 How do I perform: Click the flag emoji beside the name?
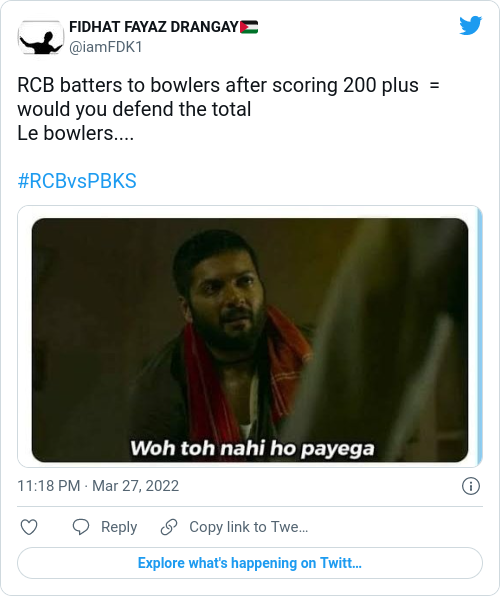coord(249,27)
